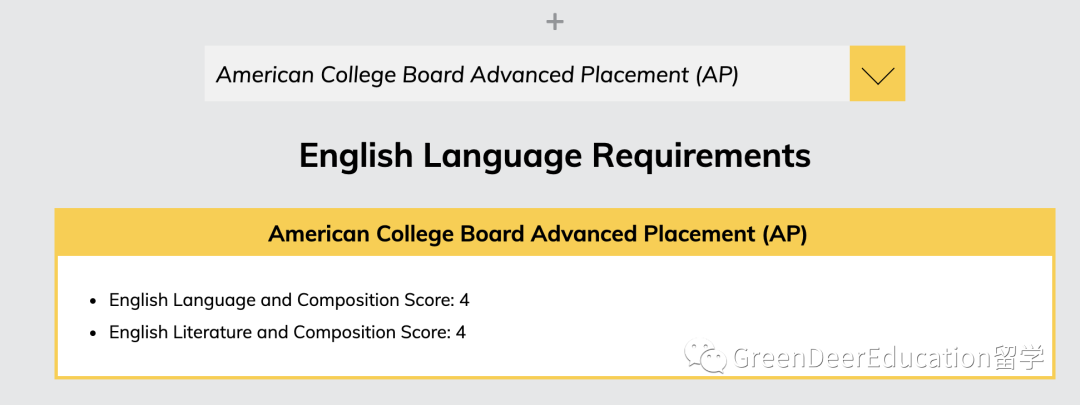Click the white requirements content panel
Screen dimensions: 1080x405
coord(554,316)
